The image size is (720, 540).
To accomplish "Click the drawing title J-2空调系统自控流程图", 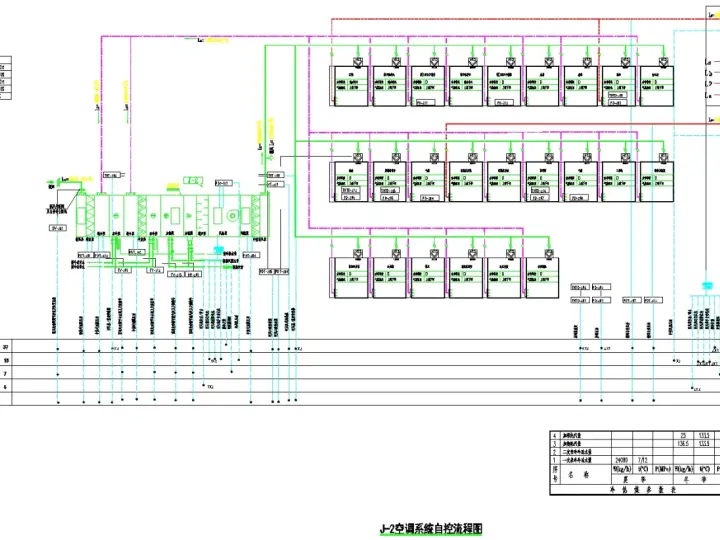I will point(431,529).
